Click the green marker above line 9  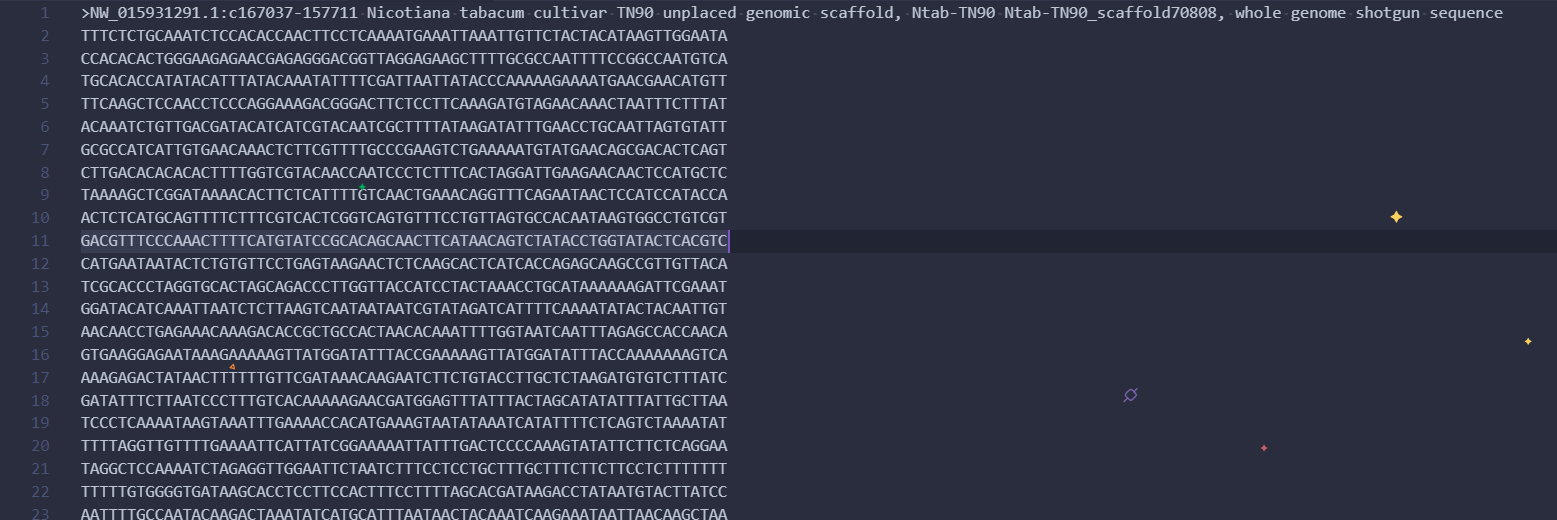pos(362,187)
